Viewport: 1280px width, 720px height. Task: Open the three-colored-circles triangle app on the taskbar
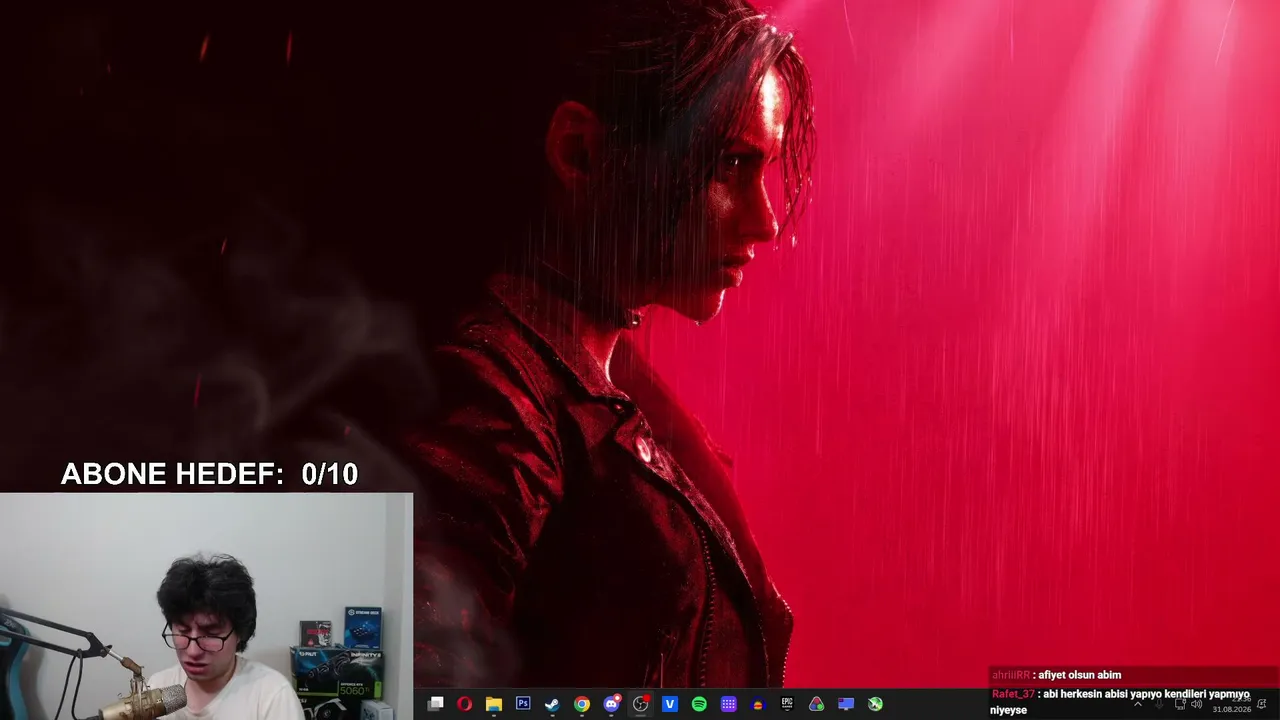(817, 704)
